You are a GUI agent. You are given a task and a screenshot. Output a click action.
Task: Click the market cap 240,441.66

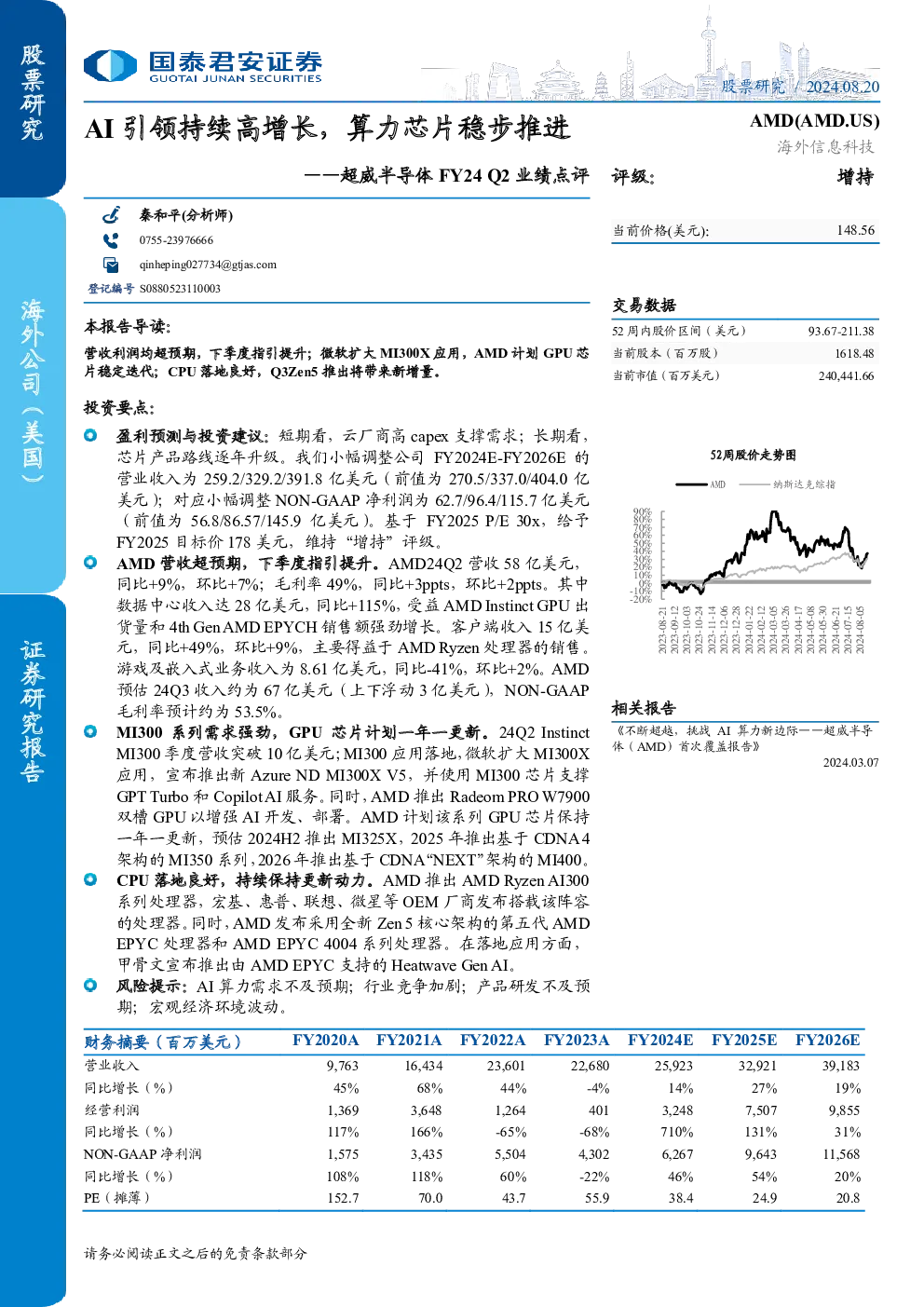click(846, 375)
